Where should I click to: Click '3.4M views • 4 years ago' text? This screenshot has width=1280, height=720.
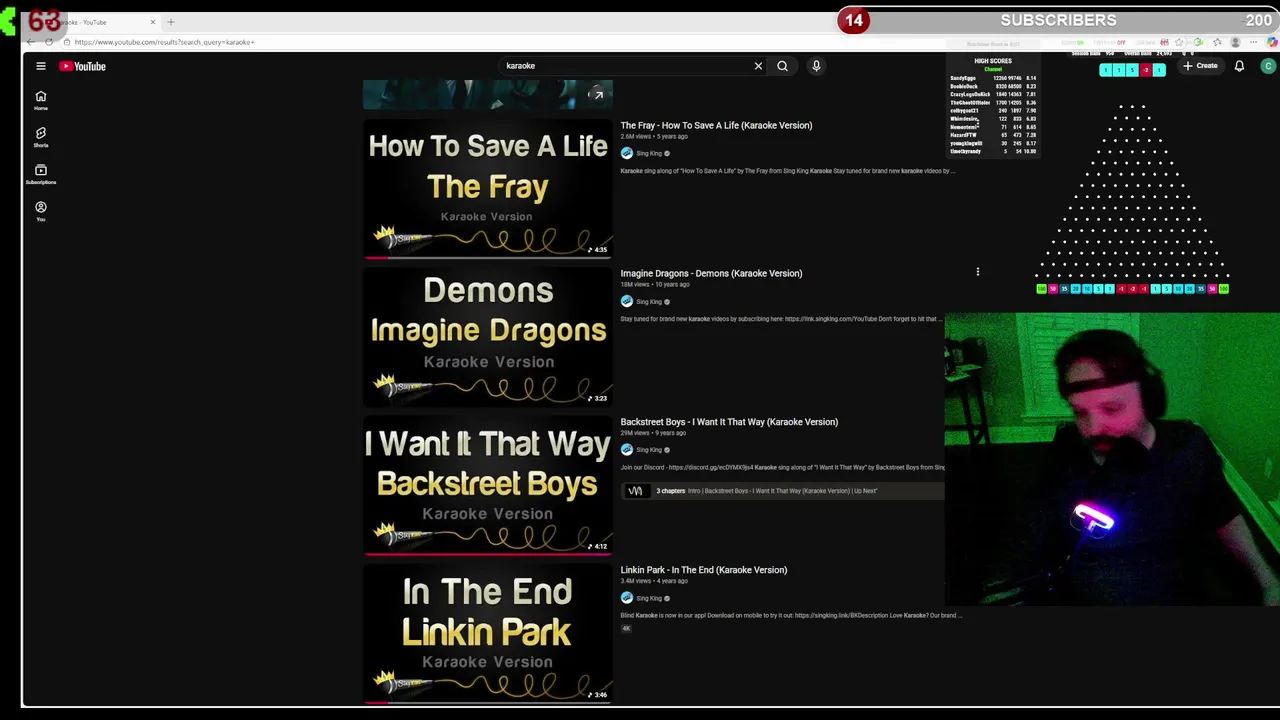654,581
